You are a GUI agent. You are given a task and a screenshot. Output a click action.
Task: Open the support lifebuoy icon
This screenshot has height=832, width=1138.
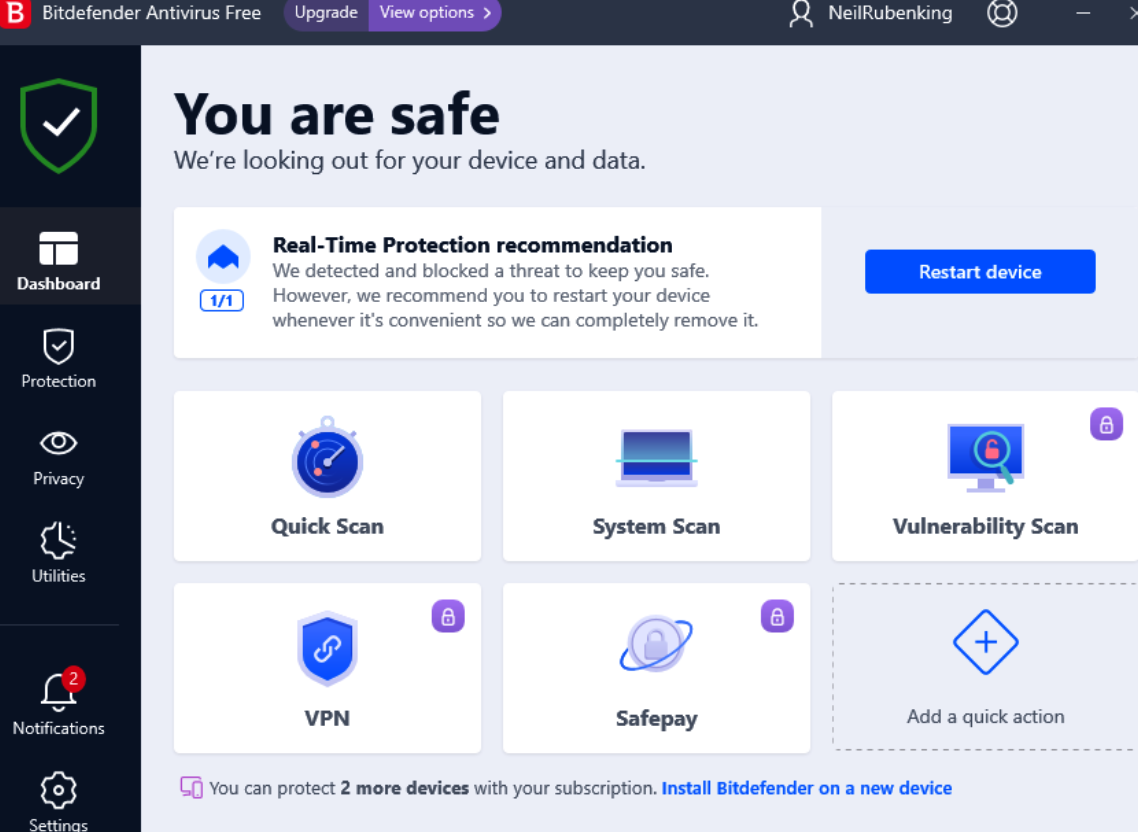(x=1002, y=13)
